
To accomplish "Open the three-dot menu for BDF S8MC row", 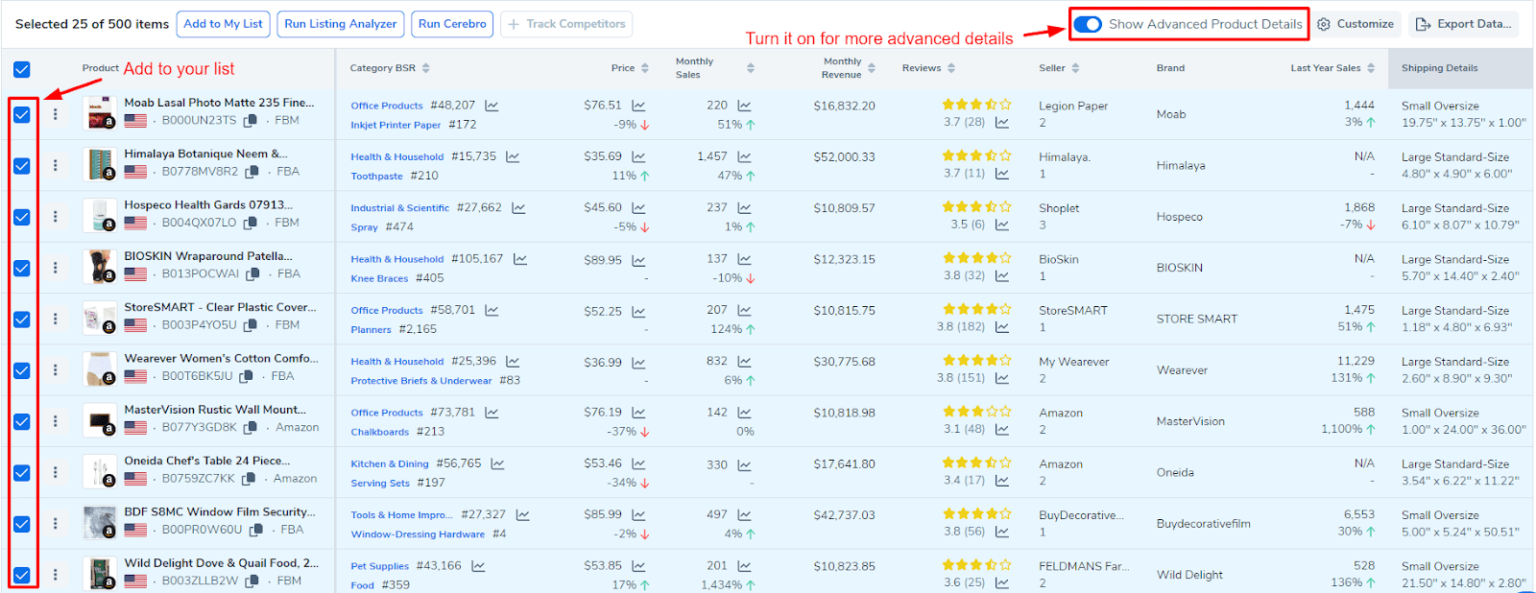I will coord(56,523).
